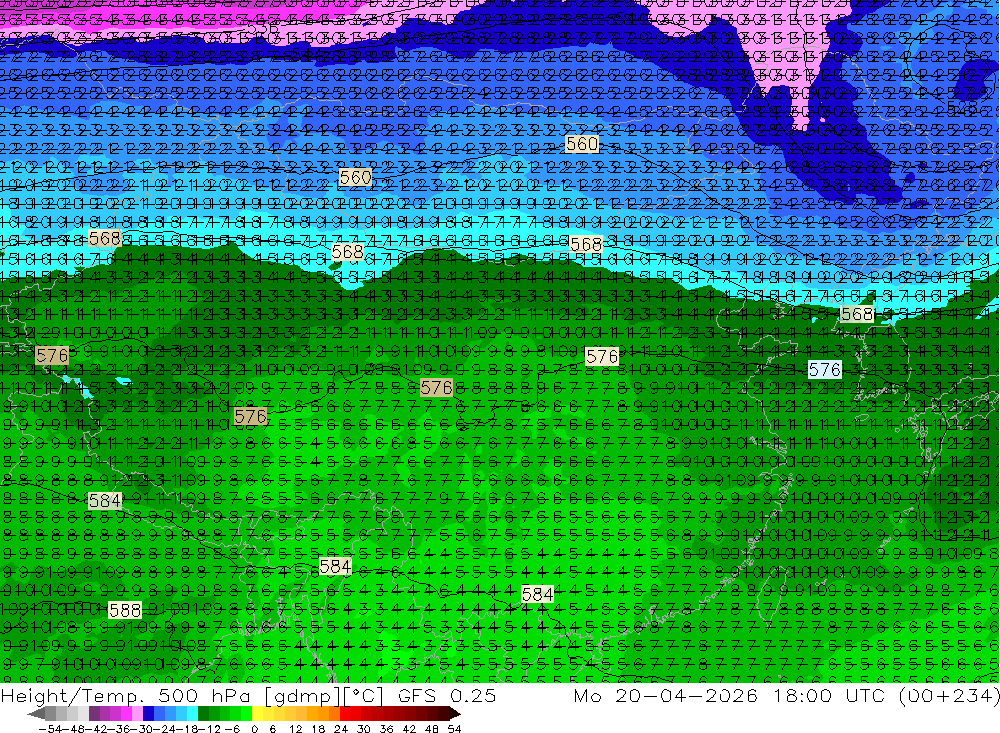
Task: Click the forecast date "Mo 20-04-2026"
Action: point(665,696)
